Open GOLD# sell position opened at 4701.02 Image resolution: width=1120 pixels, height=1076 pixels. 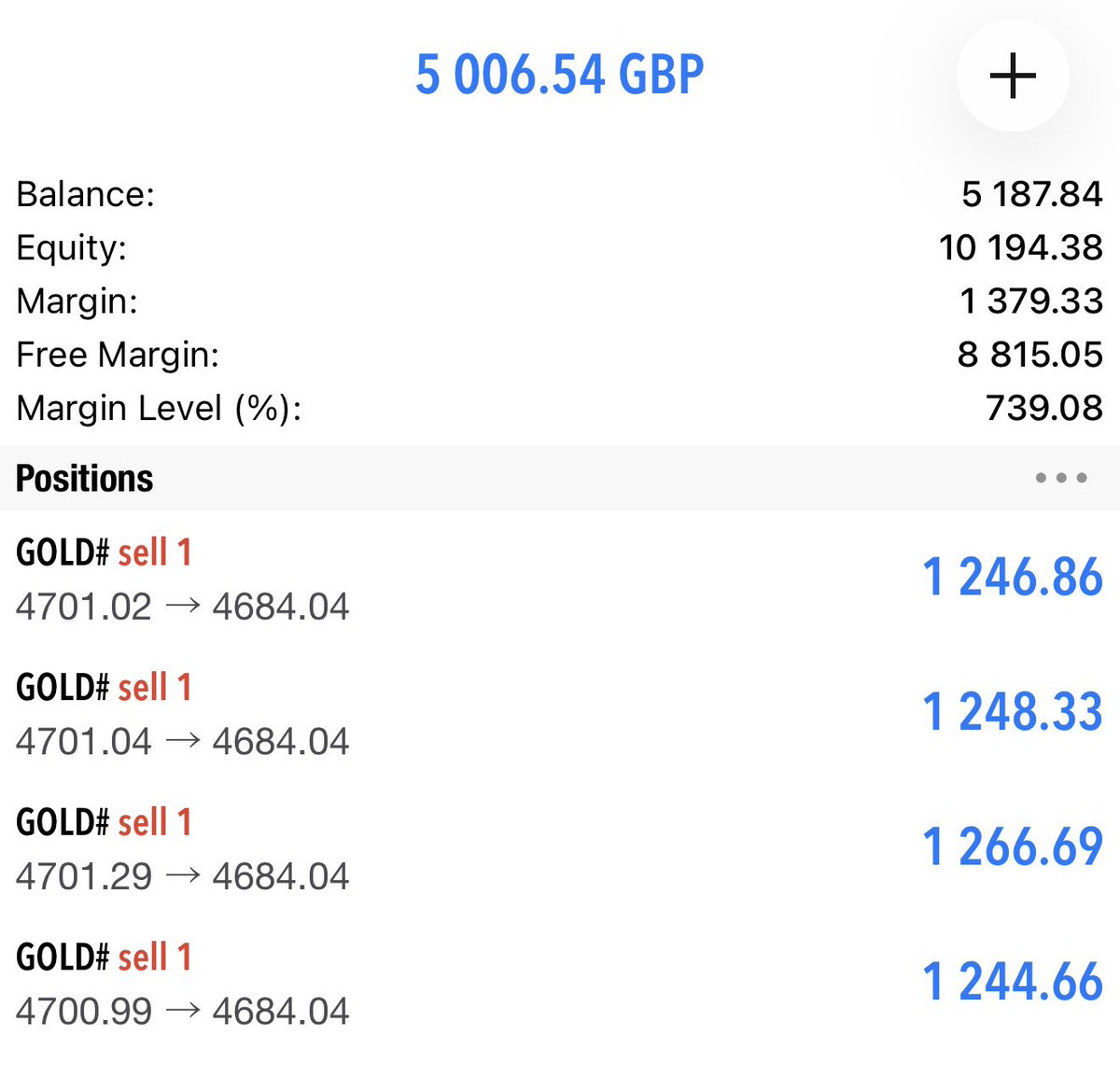[560, 579]
